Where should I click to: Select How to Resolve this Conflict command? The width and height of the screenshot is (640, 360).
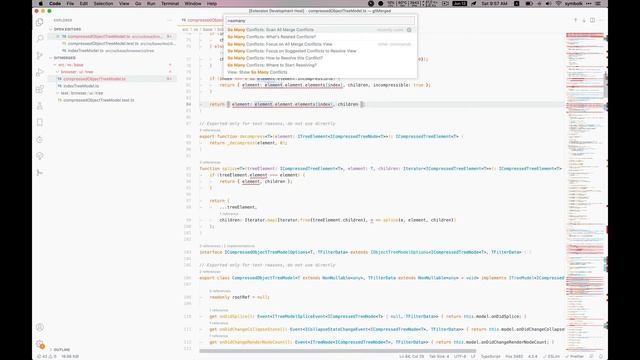pyautogui.click(x=320, y=58)
